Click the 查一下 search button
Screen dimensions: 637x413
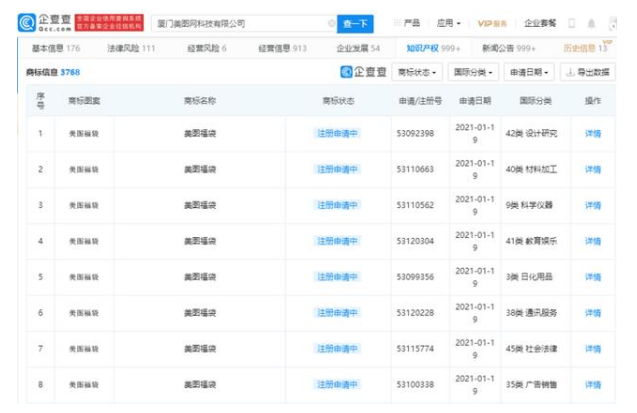point(355,24)
